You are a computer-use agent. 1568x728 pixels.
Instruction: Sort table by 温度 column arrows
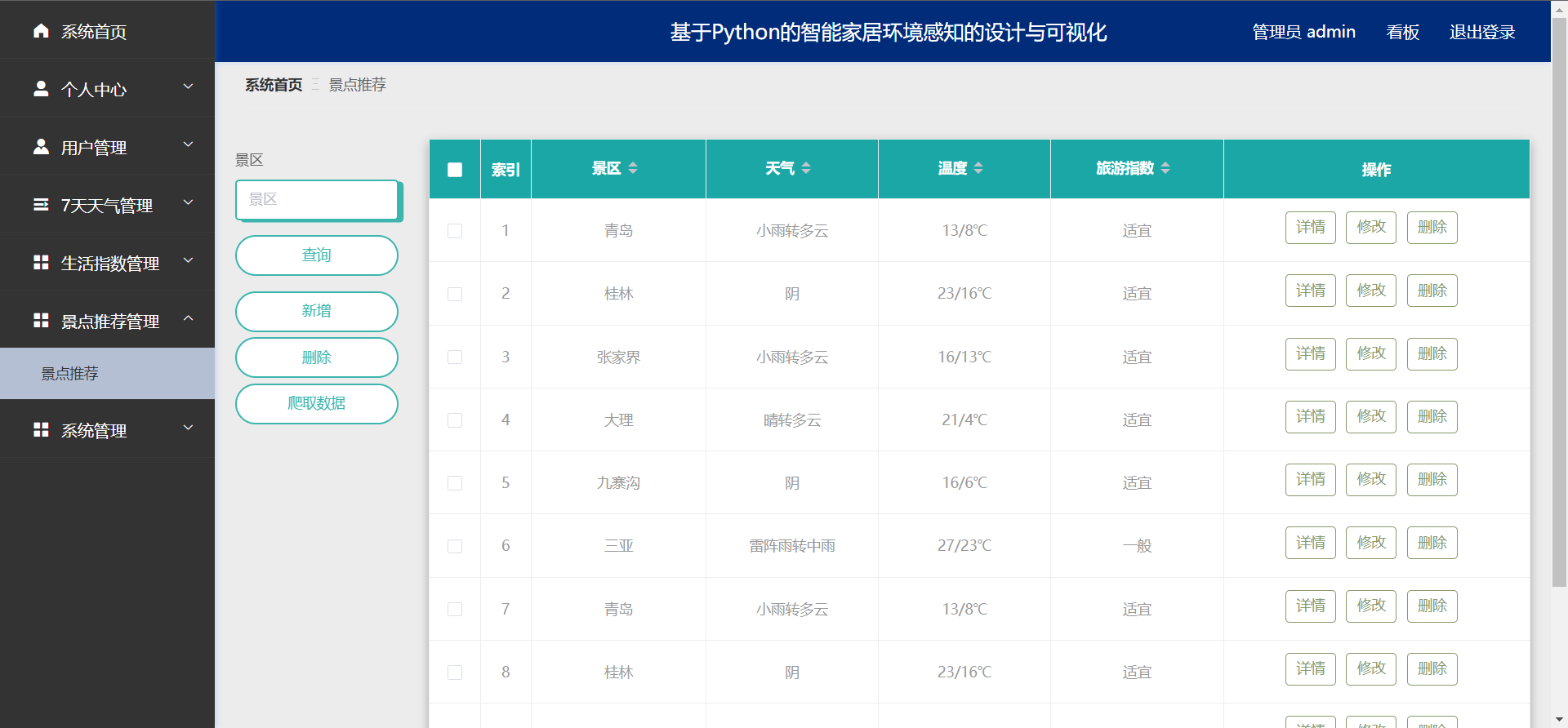click(978, 168)
